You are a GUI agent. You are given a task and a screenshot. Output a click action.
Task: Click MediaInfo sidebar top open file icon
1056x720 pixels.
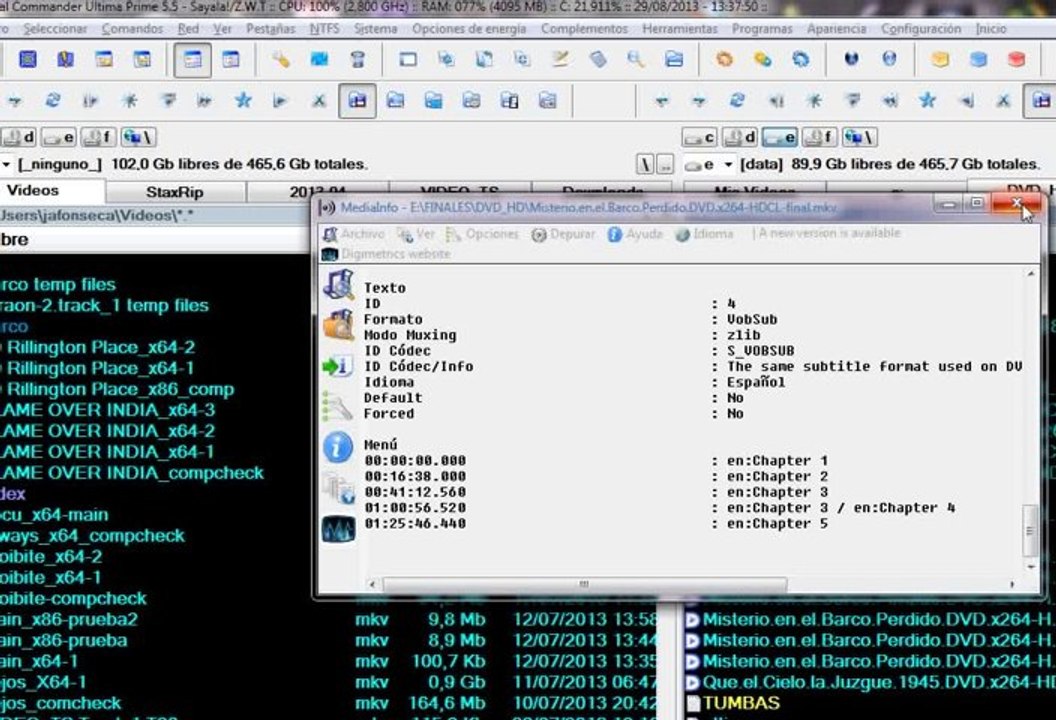point(337,284)
